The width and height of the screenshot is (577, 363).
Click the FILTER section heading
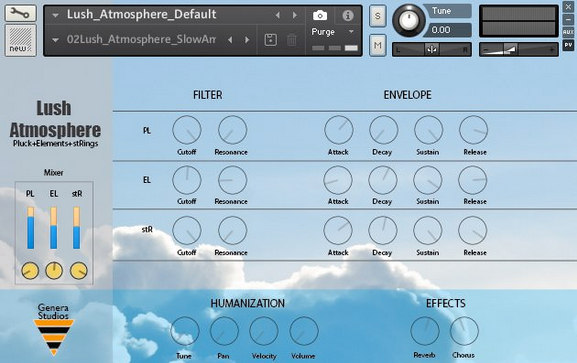point(208,95)
